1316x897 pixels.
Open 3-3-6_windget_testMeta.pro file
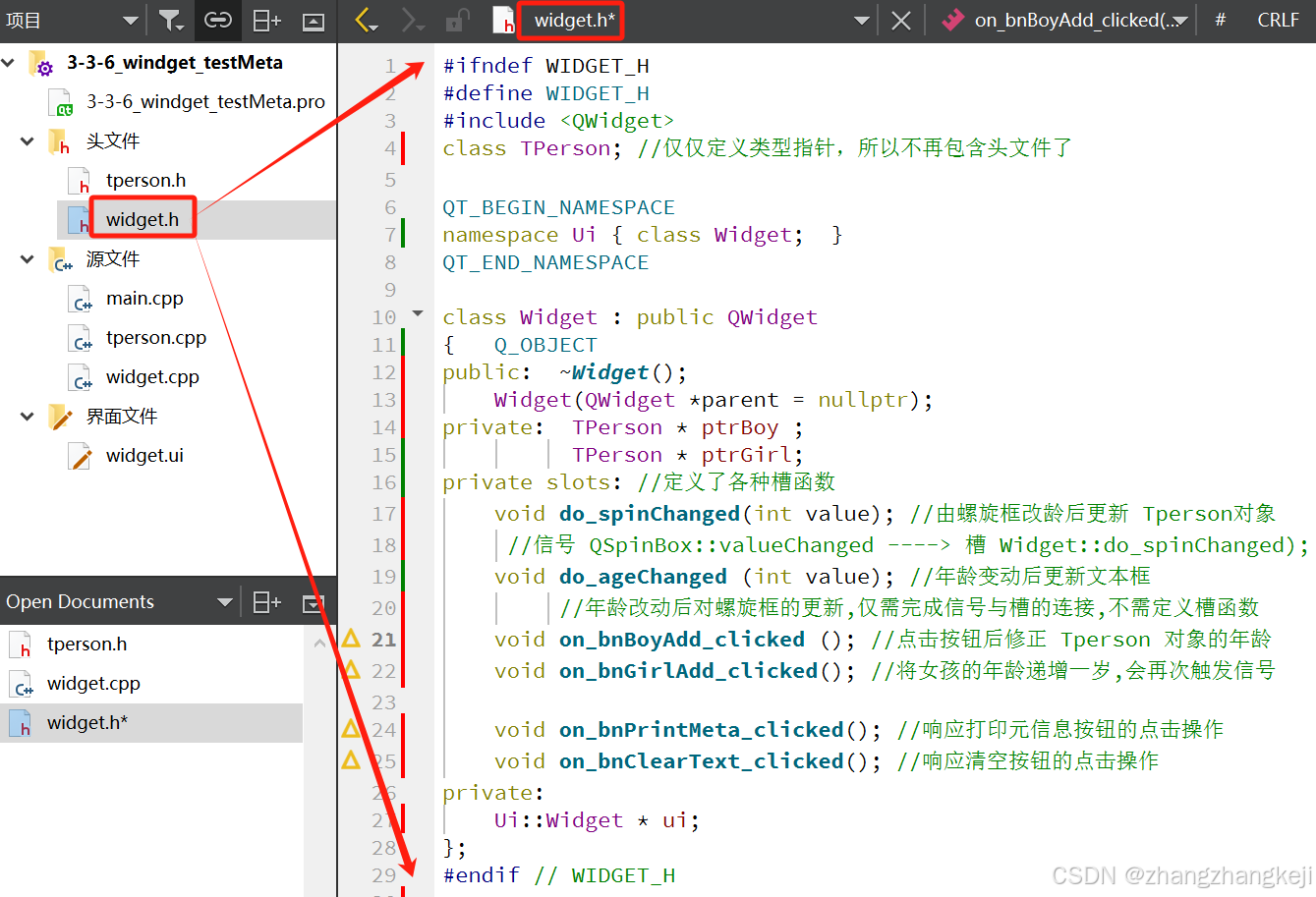[x=205, y=102]
